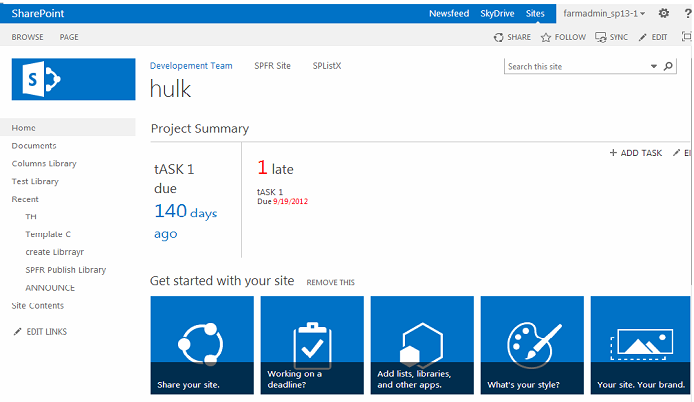Click the Get started with your site heading
The width and height of the screenshot is (694, 402).
click(222, 281)
